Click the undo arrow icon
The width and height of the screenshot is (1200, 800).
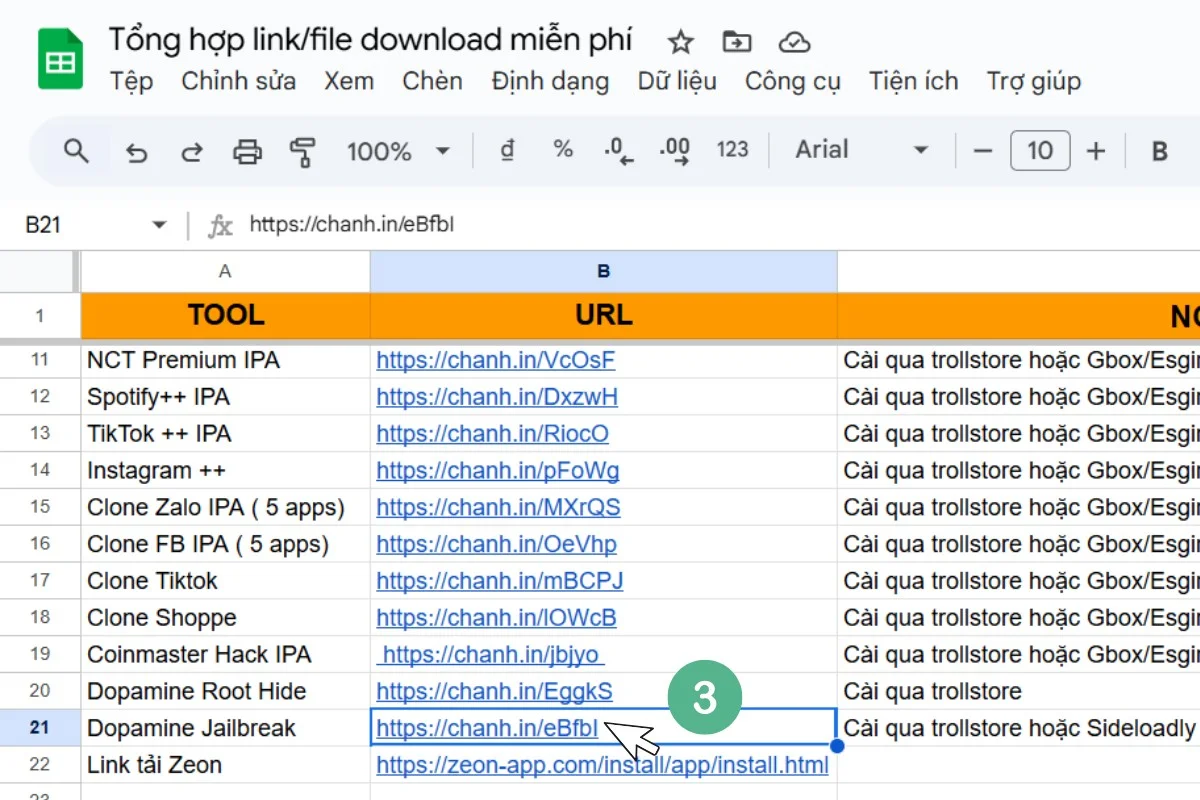(136, 152)
